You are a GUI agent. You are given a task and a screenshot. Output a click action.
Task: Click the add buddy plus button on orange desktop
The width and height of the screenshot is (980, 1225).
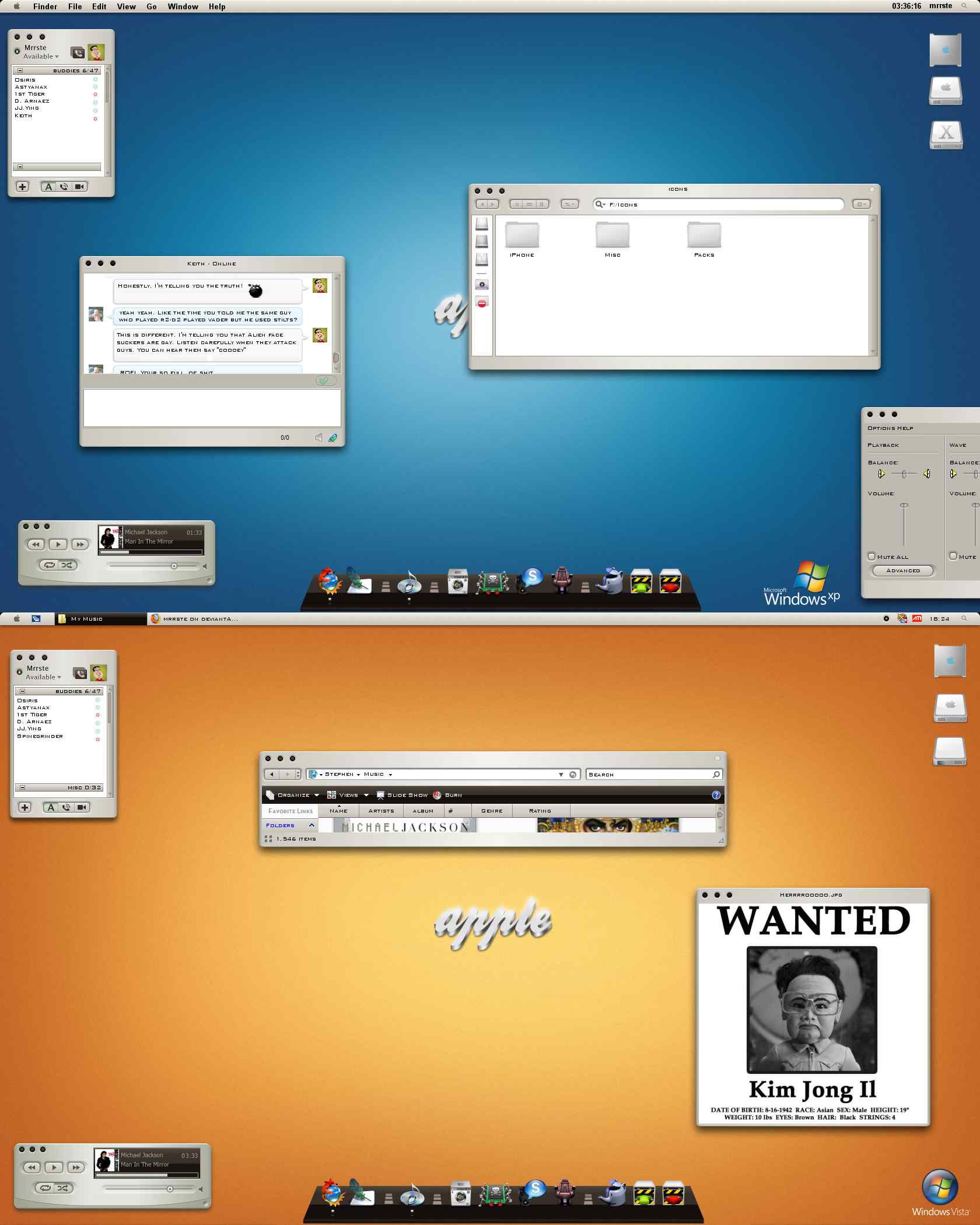click(x=24, y=807)
